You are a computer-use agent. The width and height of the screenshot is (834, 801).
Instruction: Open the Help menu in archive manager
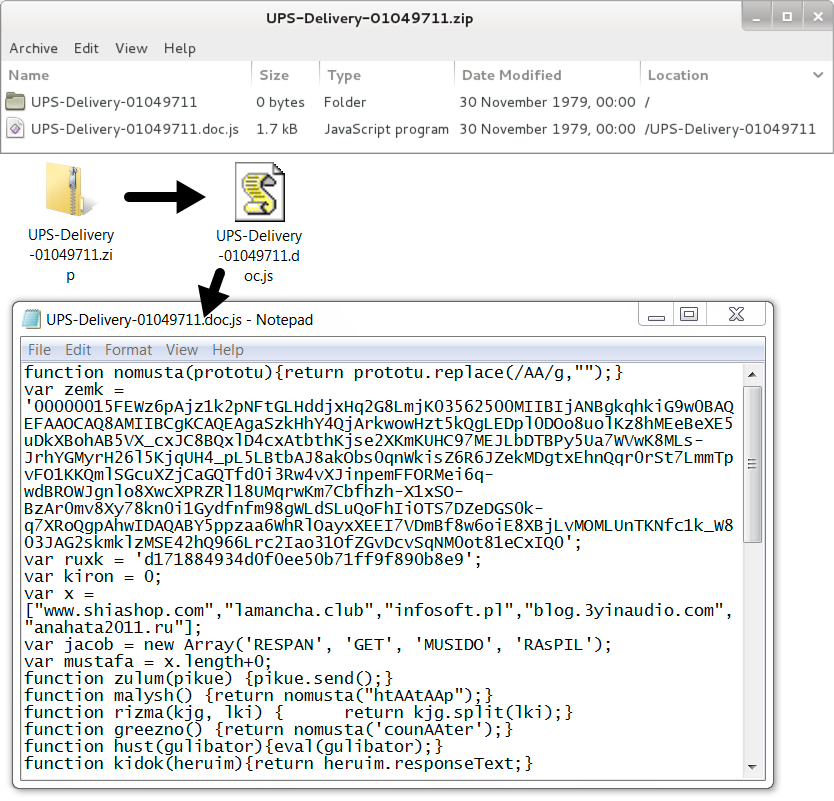point(180,48)
